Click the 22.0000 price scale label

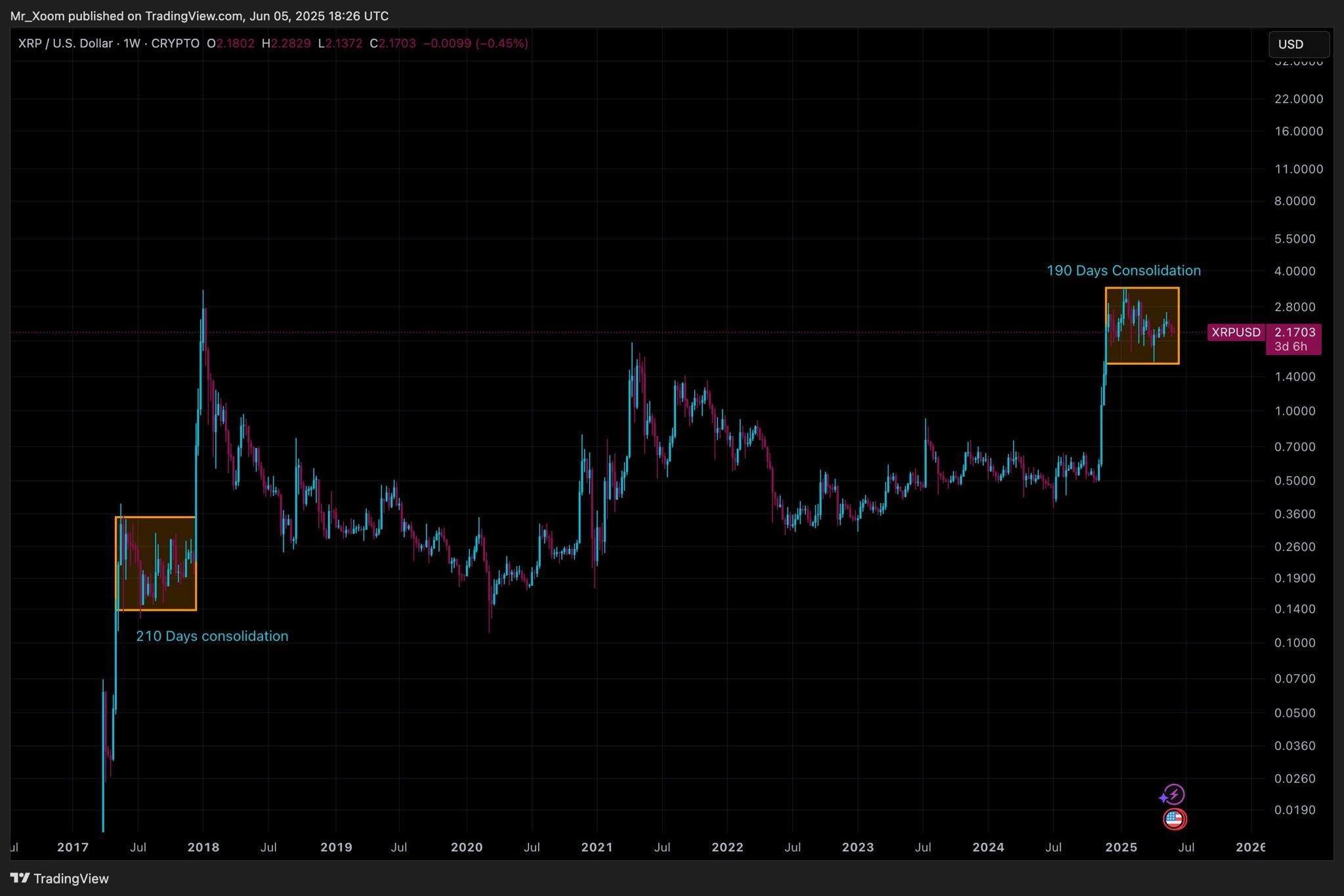coord(1299,99)
